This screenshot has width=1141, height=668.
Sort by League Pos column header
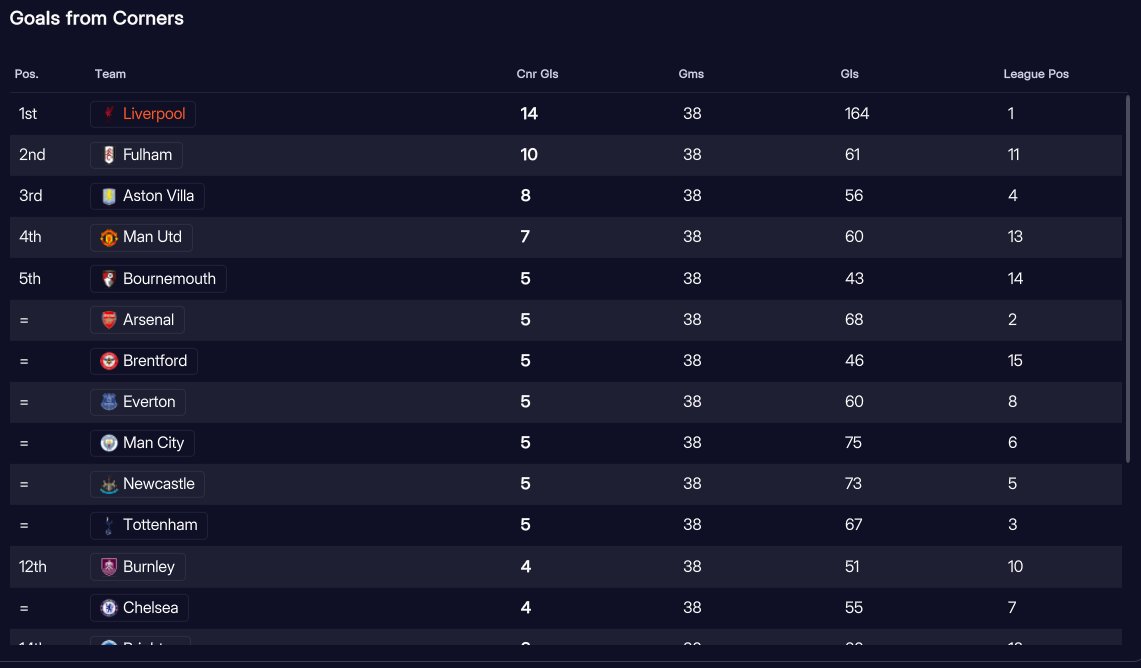click(1035, 73)
